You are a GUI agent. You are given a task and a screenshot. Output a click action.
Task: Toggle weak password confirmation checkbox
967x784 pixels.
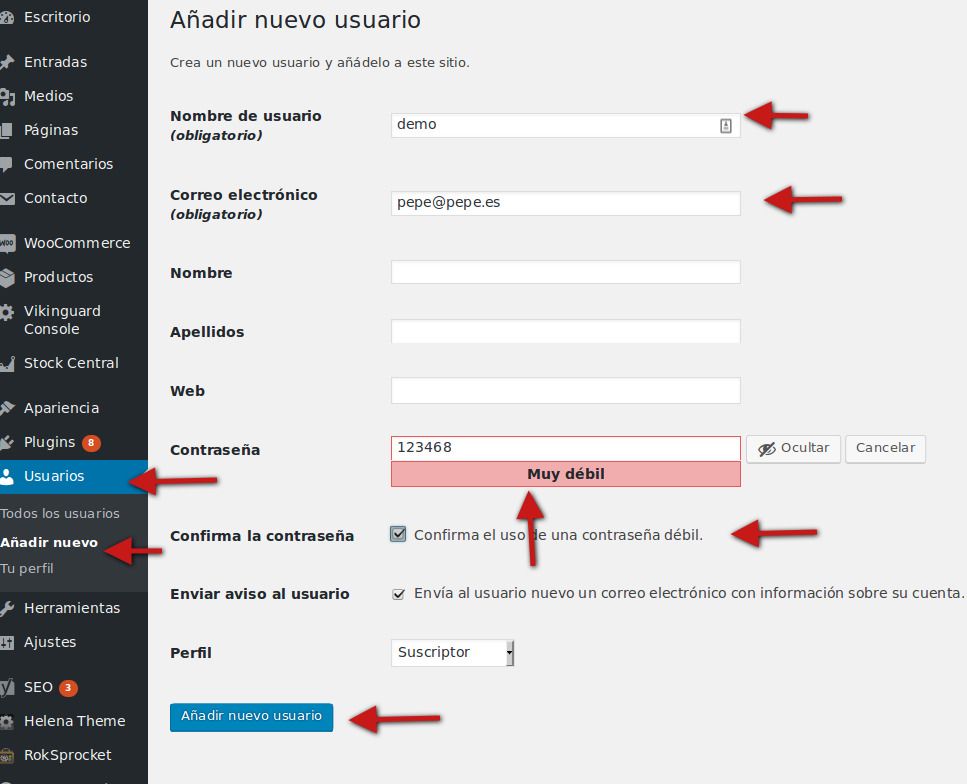coord(398,534)
